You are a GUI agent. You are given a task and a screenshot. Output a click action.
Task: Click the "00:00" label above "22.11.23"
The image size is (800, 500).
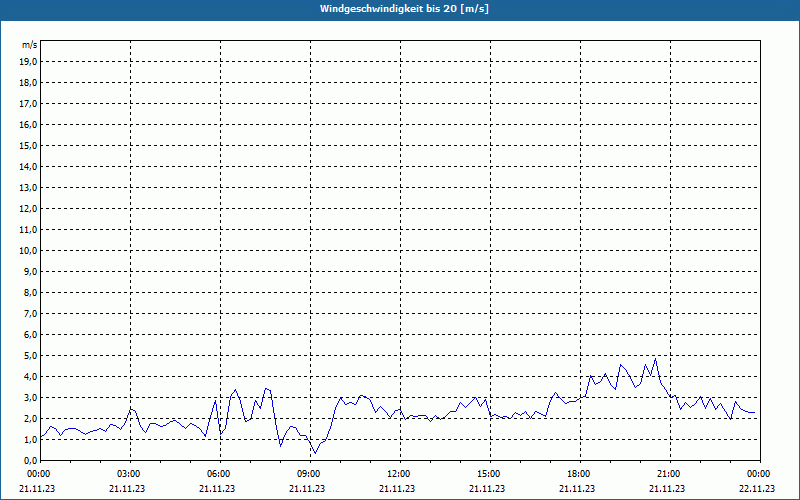point(760,474)
